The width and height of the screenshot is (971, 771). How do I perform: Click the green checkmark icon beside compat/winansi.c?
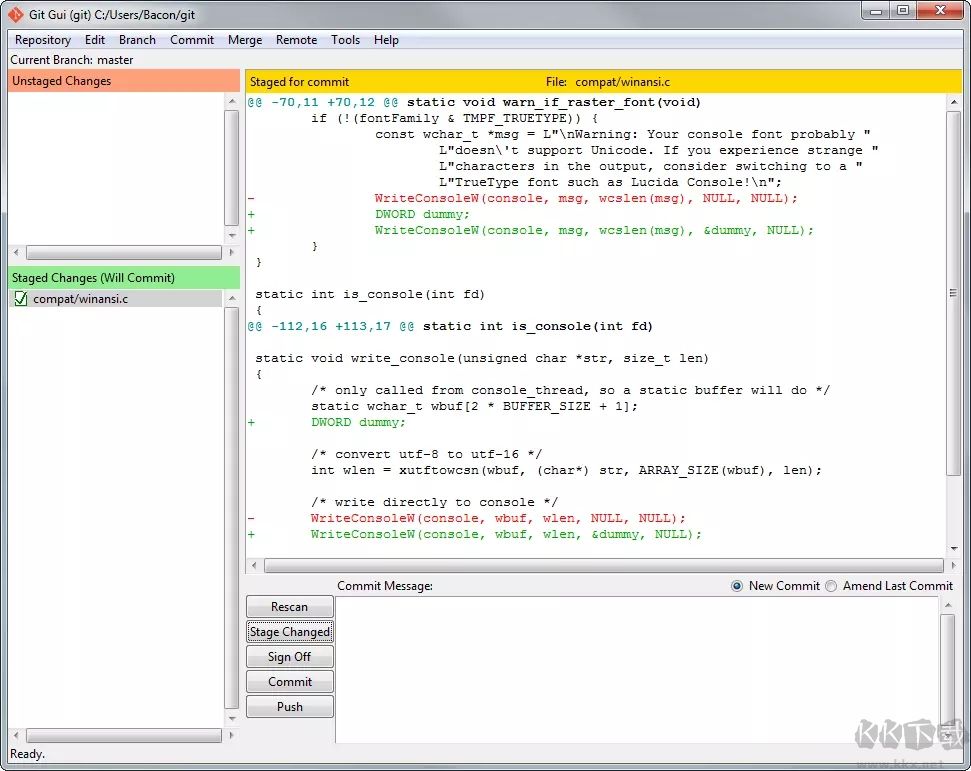tap(20, 297)
